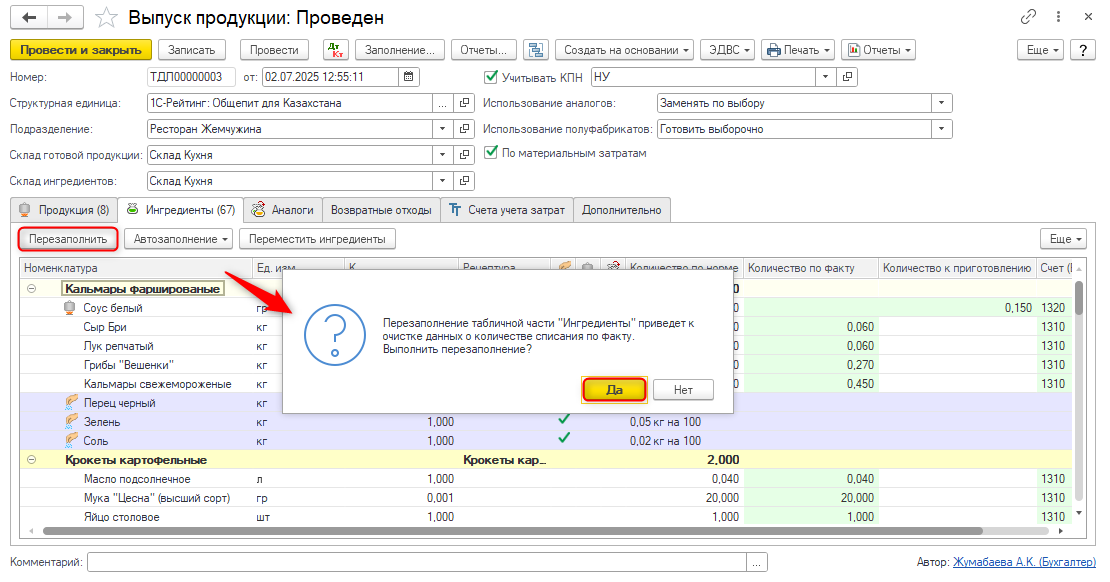Click checkmark in the Соль row
This screenshot has height=582, width=1110.
coord(563,438)
